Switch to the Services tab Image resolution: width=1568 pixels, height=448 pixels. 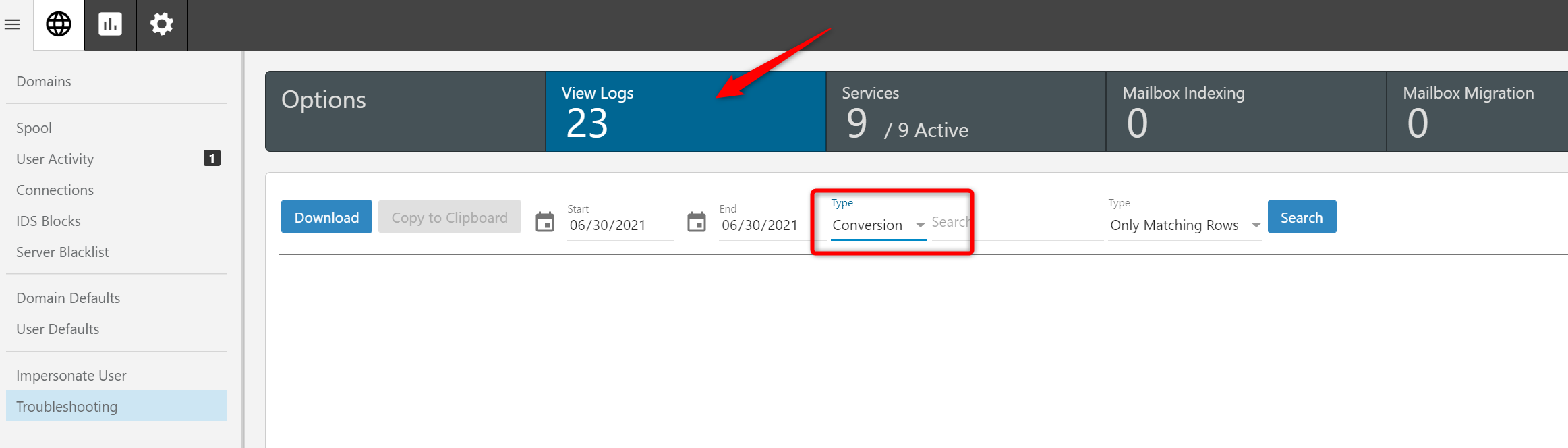tap(965, 111)
